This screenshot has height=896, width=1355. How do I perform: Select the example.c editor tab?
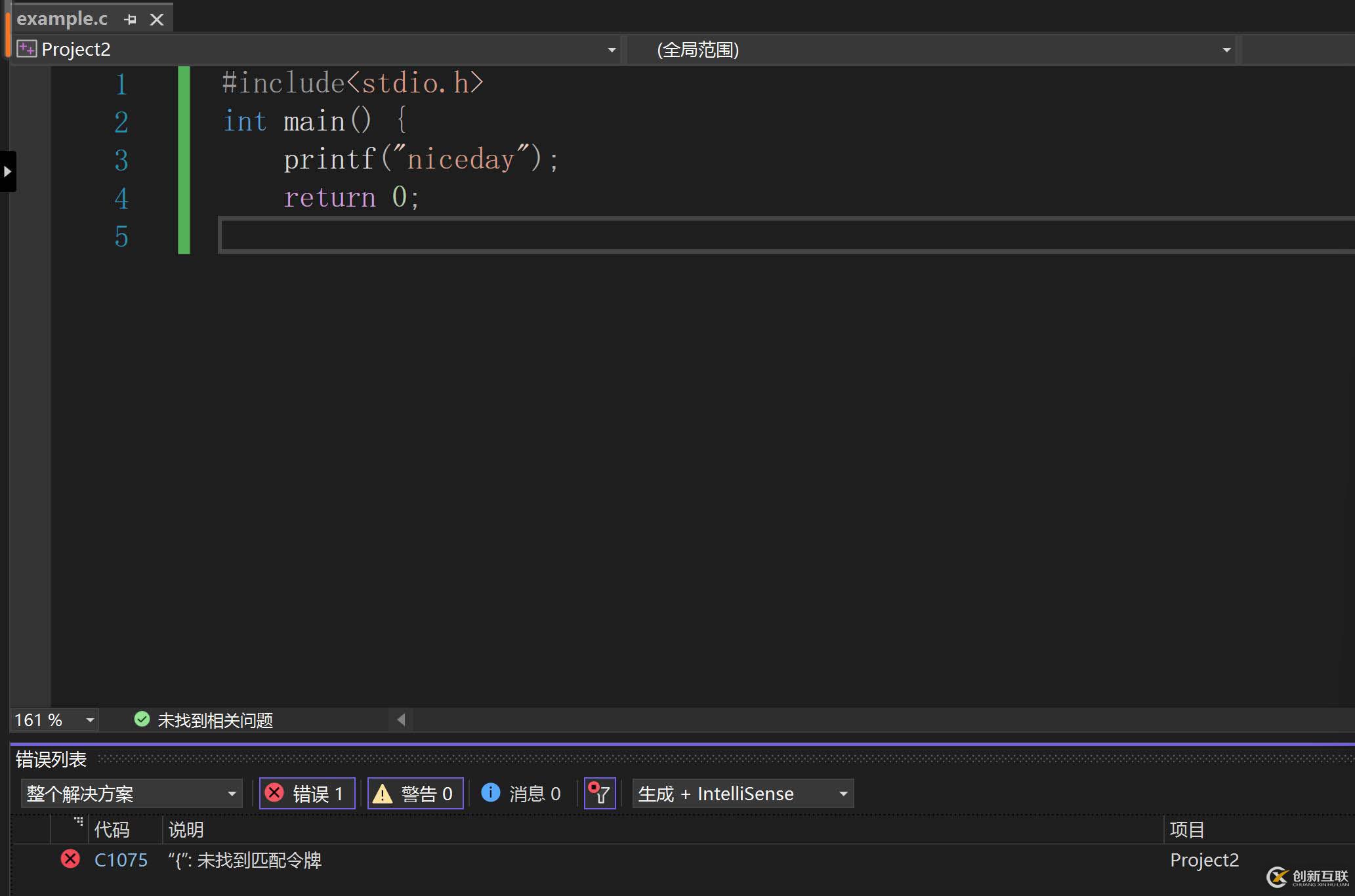point(62,19)
